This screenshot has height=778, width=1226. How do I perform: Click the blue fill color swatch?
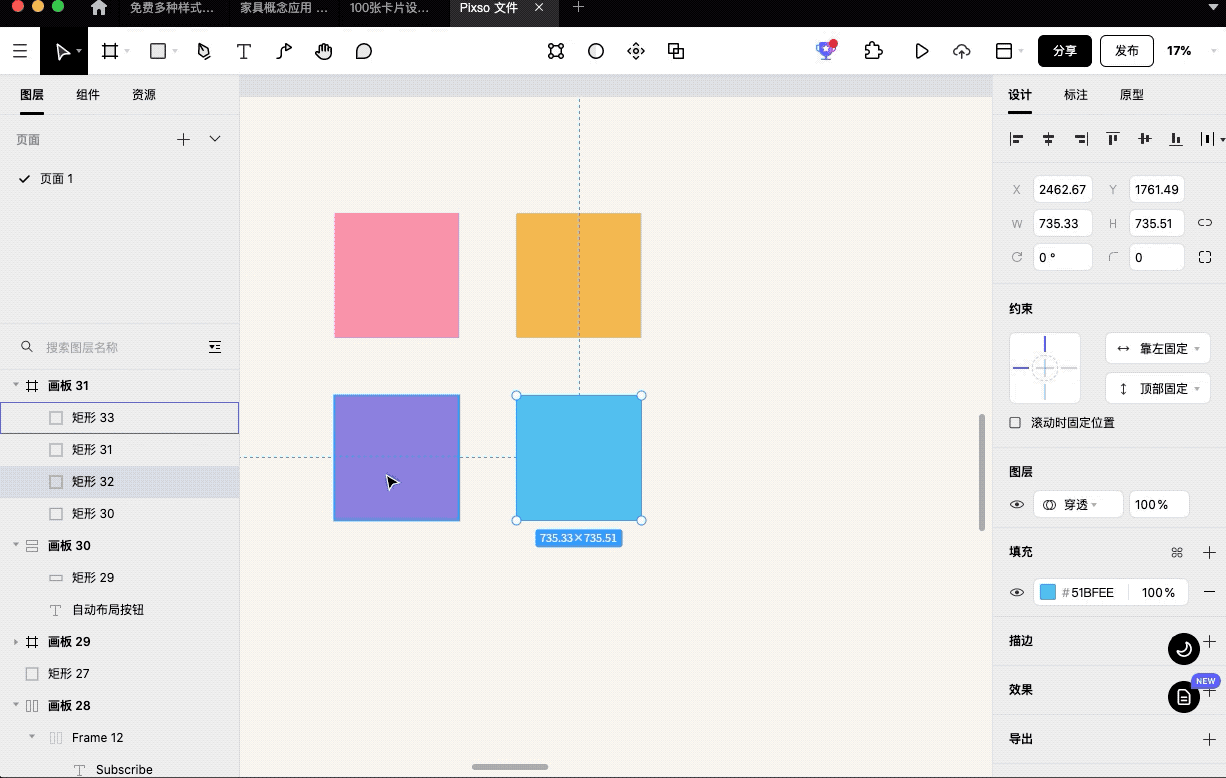coord(1048,593)
